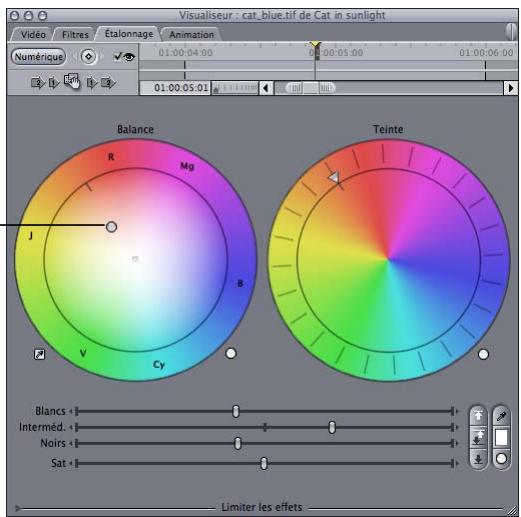The image size is (521, 517).
Task: Click the Teinte wheel triangle indicator
Action: [x=334, y=177]
